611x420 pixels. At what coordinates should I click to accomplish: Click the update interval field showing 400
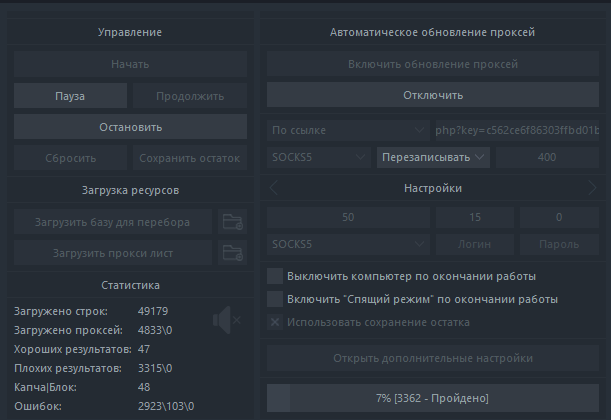(x=547, y=157)
